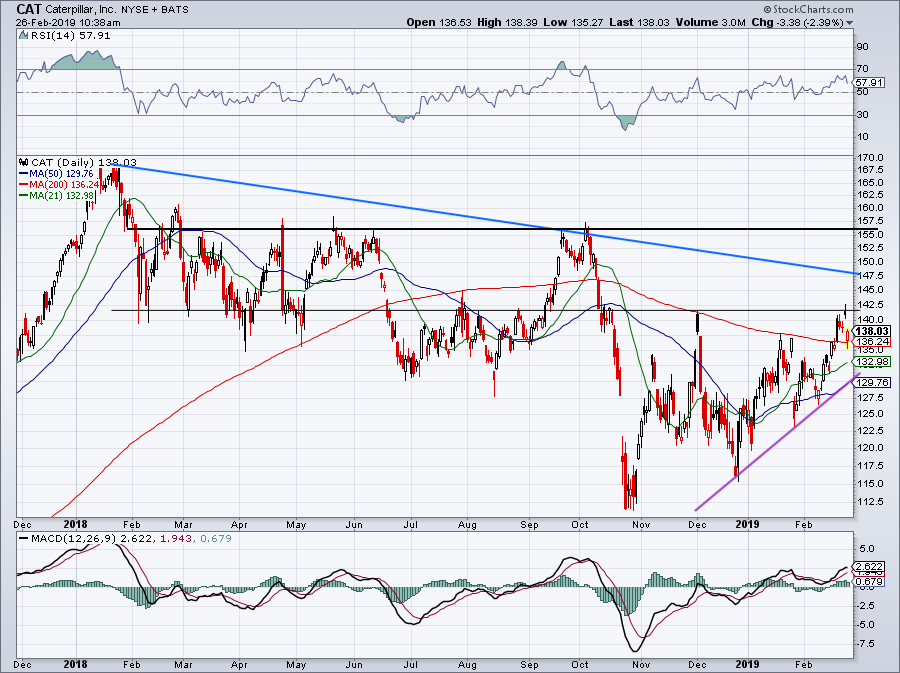Click the red MA(200) legend color dash
This screenshot has height=673, width=900.
pos(24,184)
